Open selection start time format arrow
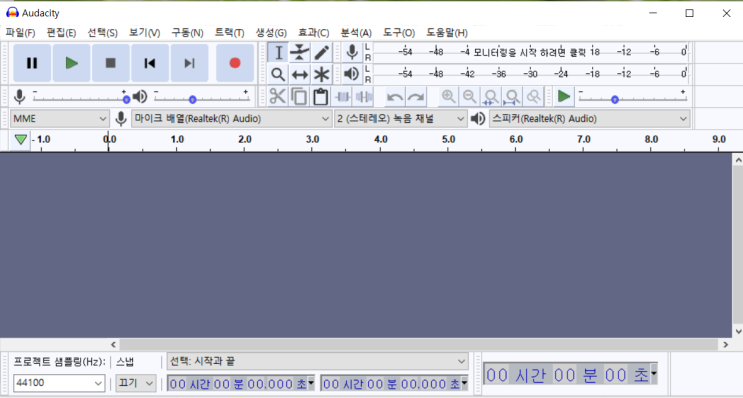Screen dimensions: 743x398 pos(311,382)
